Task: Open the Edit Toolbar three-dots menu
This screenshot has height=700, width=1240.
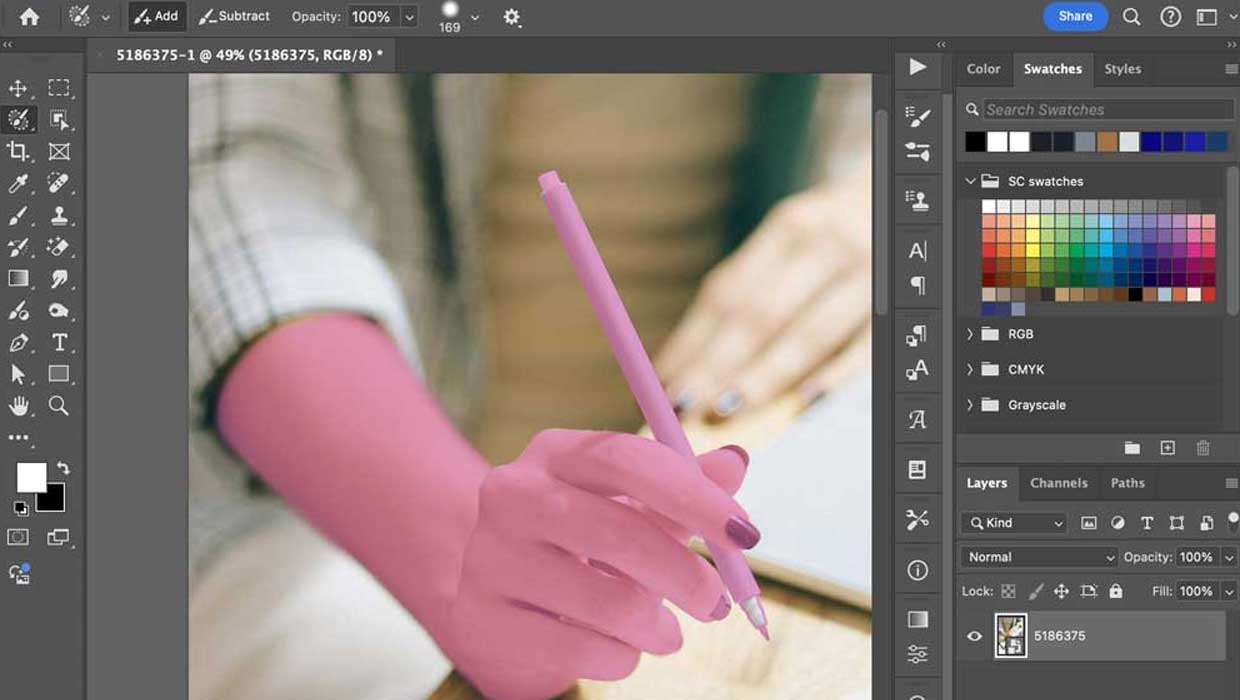Action: click(18, 438)
